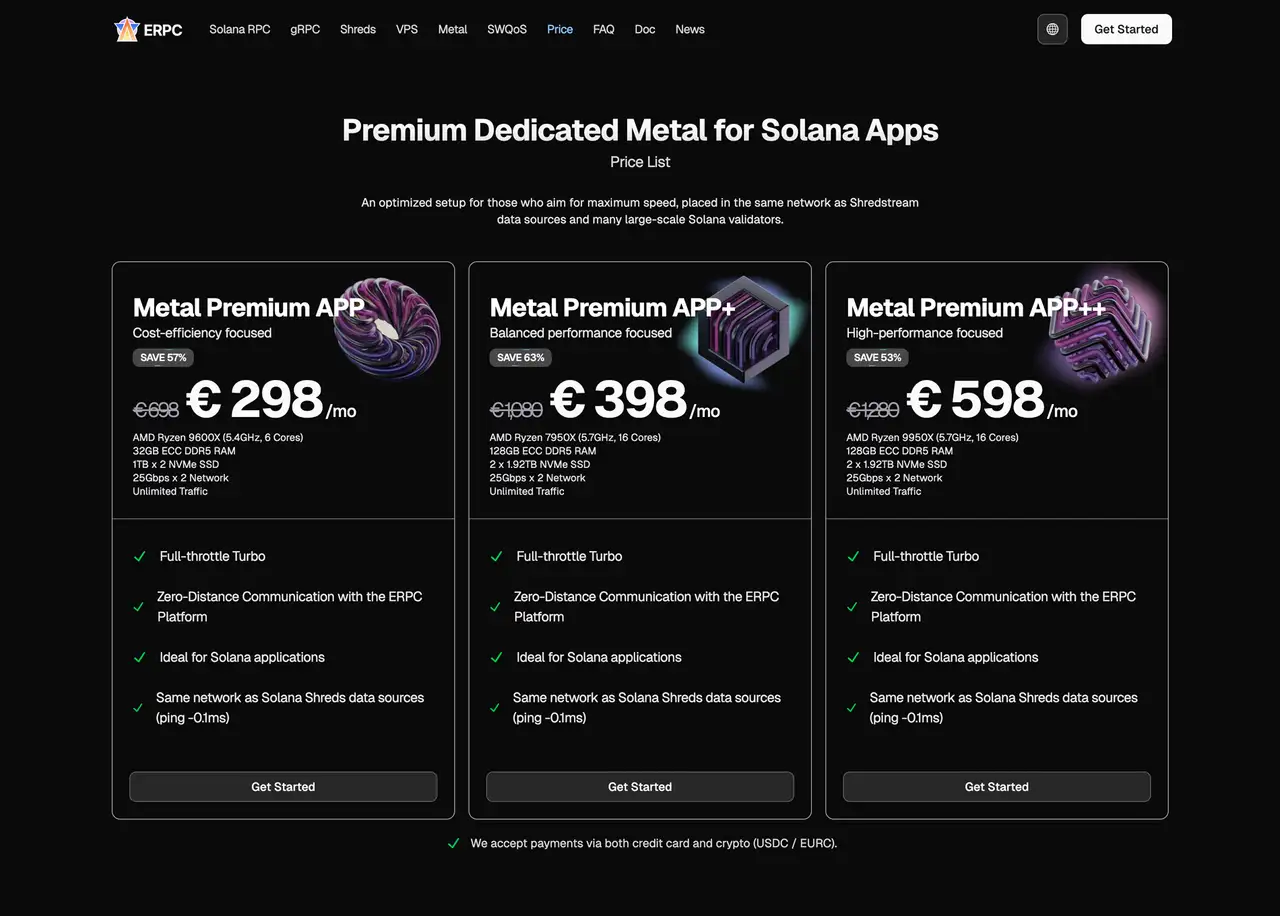Click the top-right Get Started button

tap(1126, 29)
